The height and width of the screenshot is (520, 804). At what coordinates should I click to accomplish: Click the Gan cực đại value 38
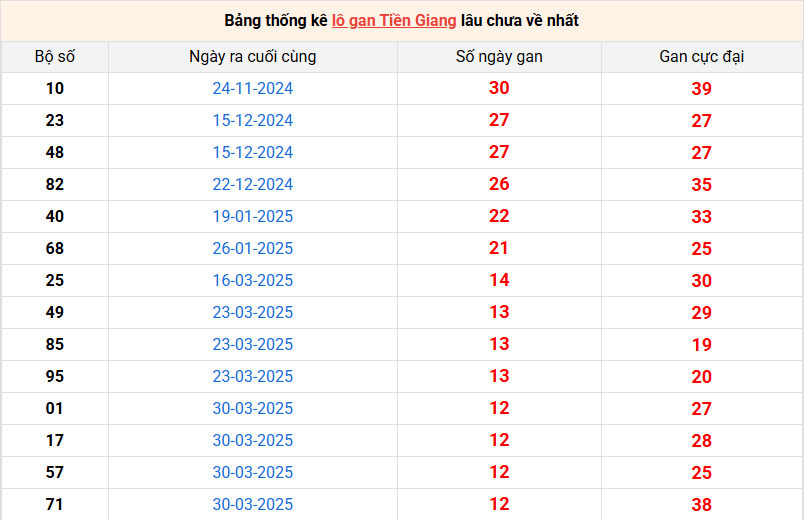point(701,505)
